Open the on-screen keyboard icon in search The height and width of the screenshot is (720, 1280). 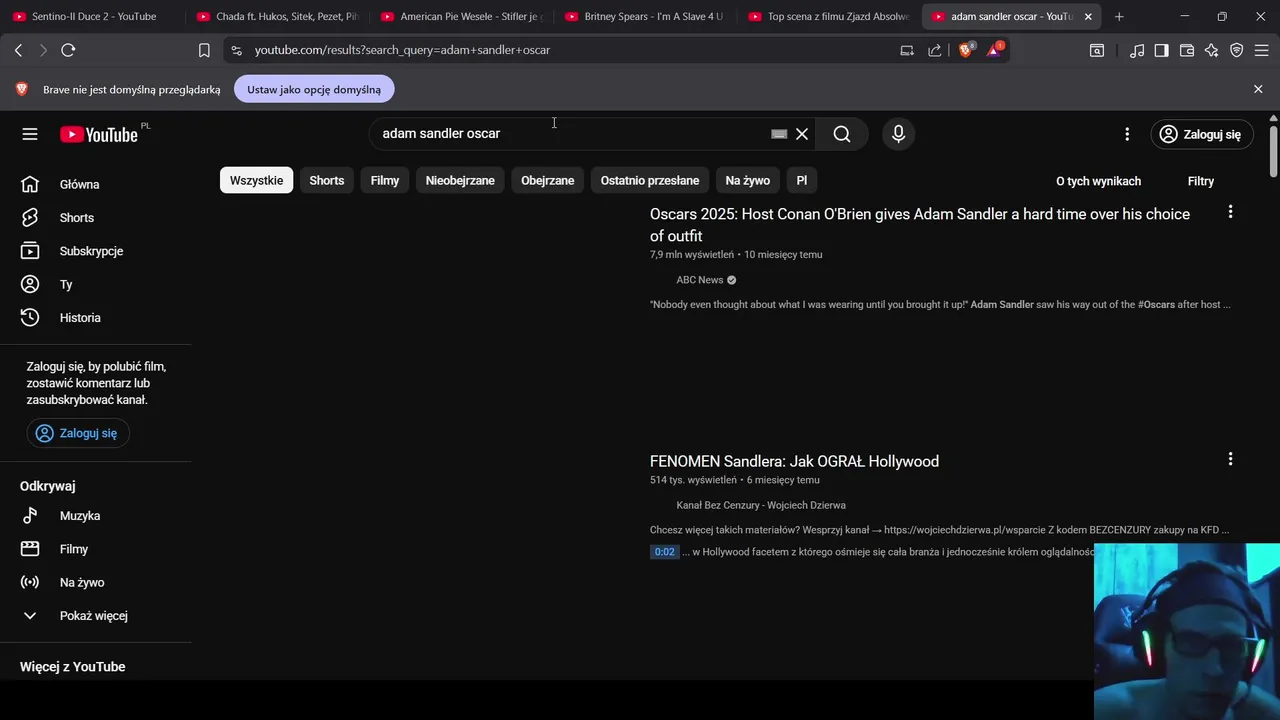tap(779, 134)
